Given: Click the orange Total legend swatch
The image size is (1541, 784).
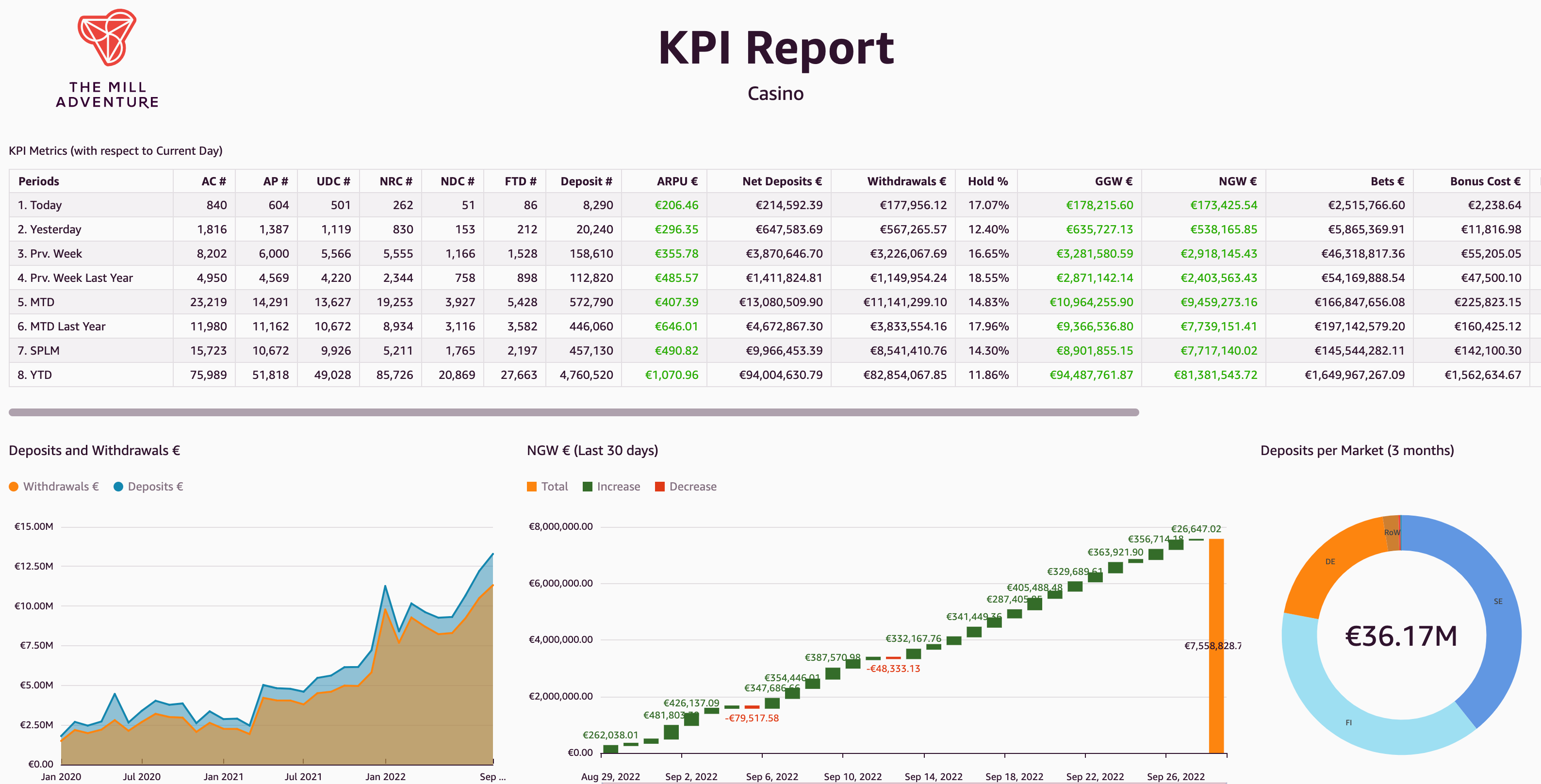Looking at the screenshot, I should tap(531, 487).
